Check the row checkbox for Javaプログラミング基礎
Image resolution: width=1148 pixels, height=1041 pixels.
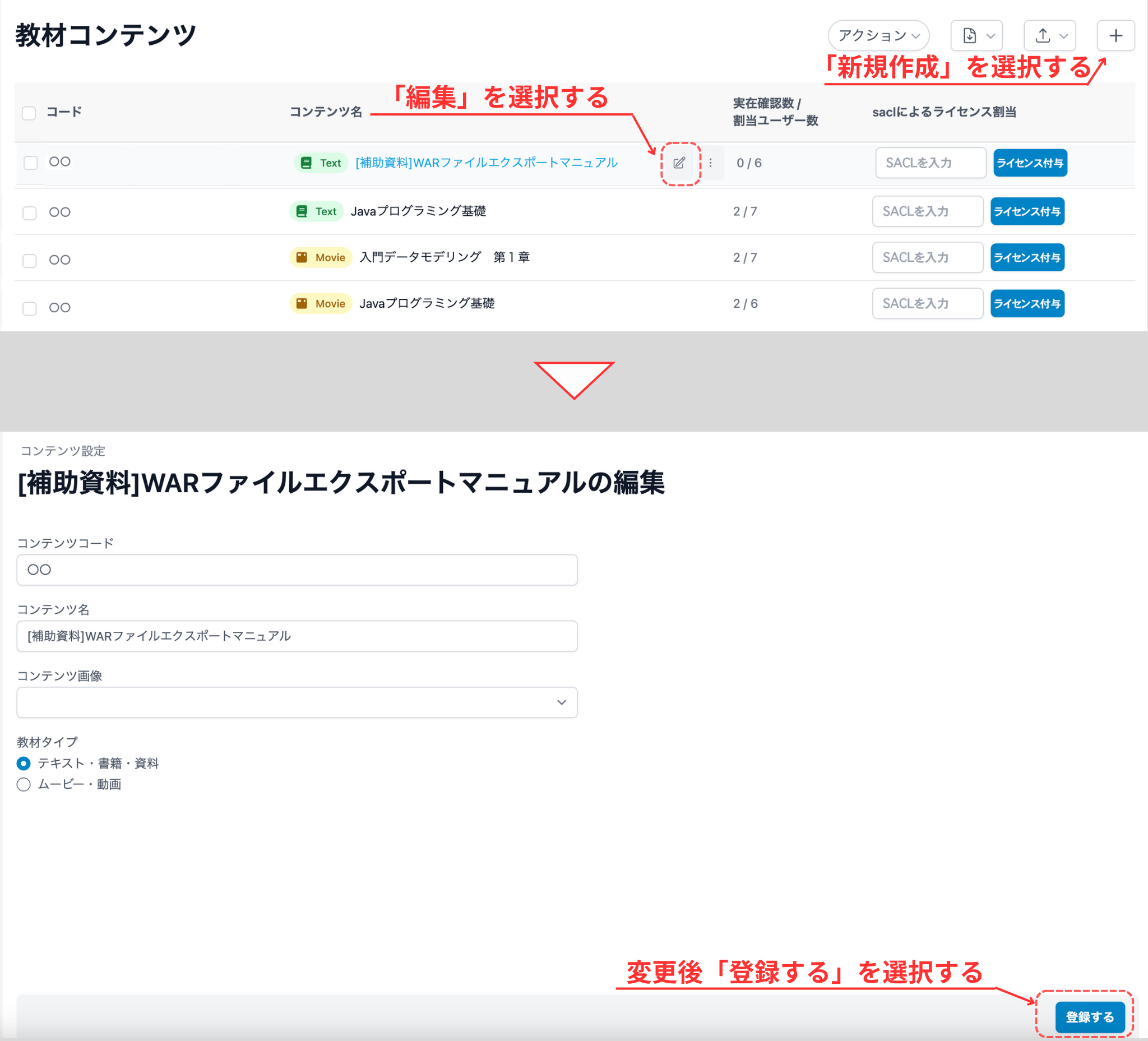coord(29,212)
